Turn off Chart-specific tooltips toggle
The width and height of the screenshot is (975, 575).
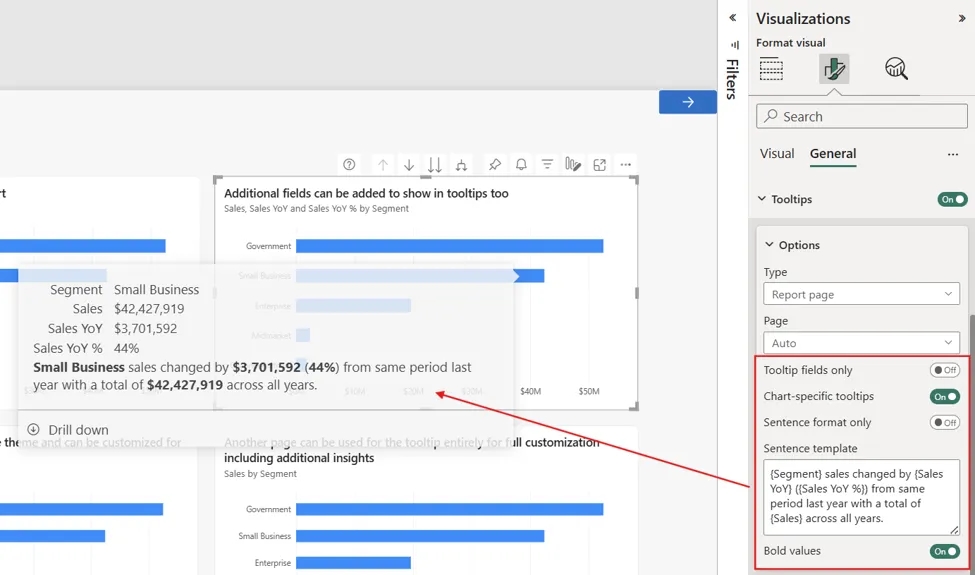pyautogui.click(x=945, y=397)
